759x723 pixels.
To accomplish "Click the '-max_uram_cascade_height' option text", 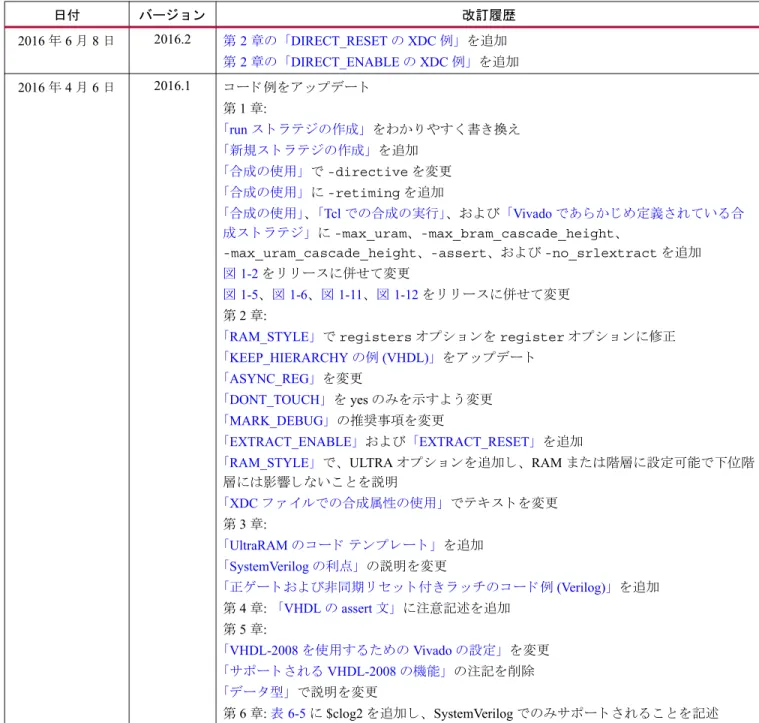I will click(x=319, y=254).
